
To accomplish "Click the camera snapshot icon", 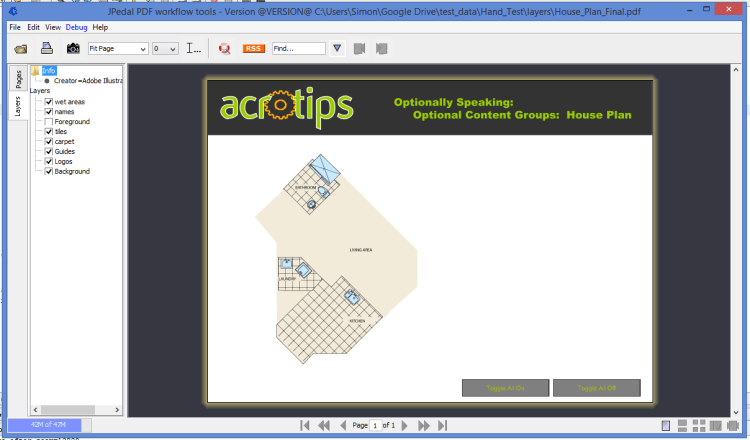I will 73,48.
